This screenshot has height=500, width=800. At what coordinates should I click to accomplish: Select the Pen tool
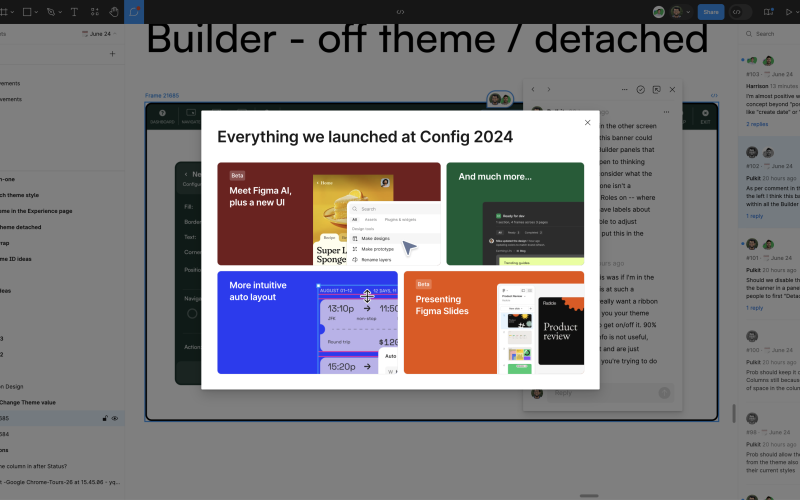[x=51, y=12]
